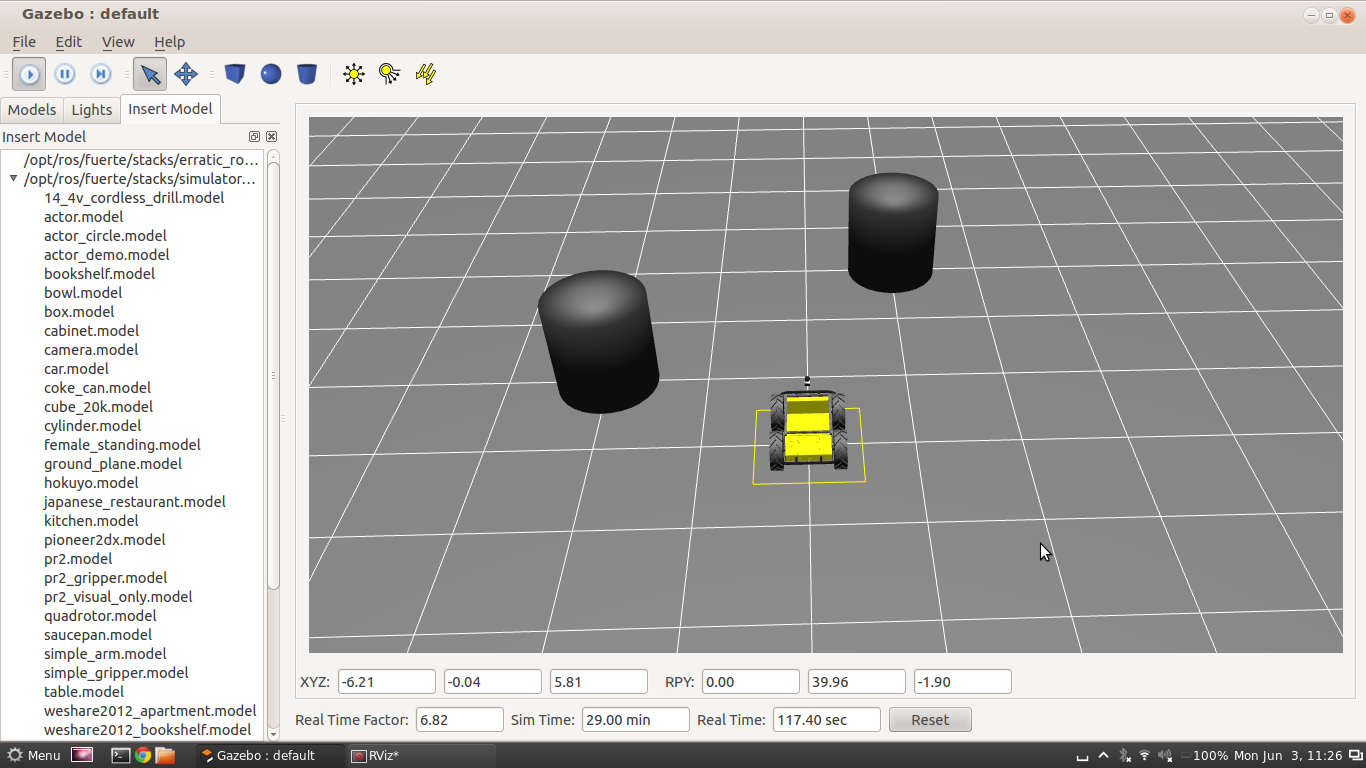The width and height of the screenshot is (1366, 768).
Task: Choose pioneer2dx.model from the list
Action: pos(105,540)
